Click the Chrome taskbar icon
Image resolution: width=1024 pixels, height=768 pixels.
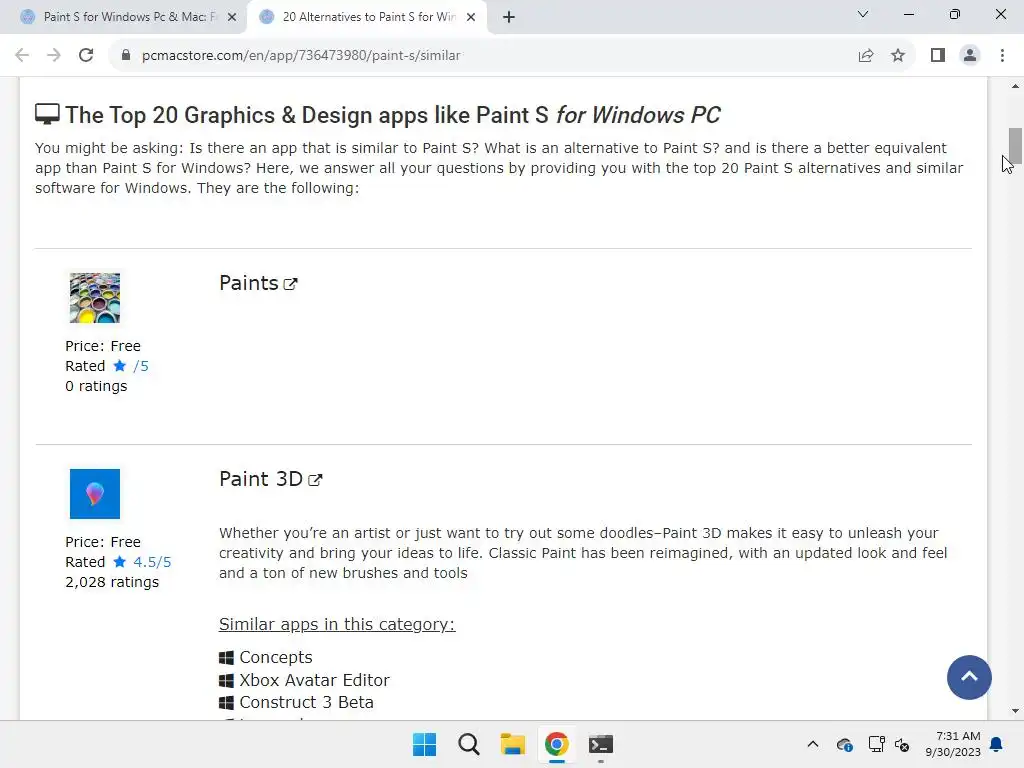556,744
